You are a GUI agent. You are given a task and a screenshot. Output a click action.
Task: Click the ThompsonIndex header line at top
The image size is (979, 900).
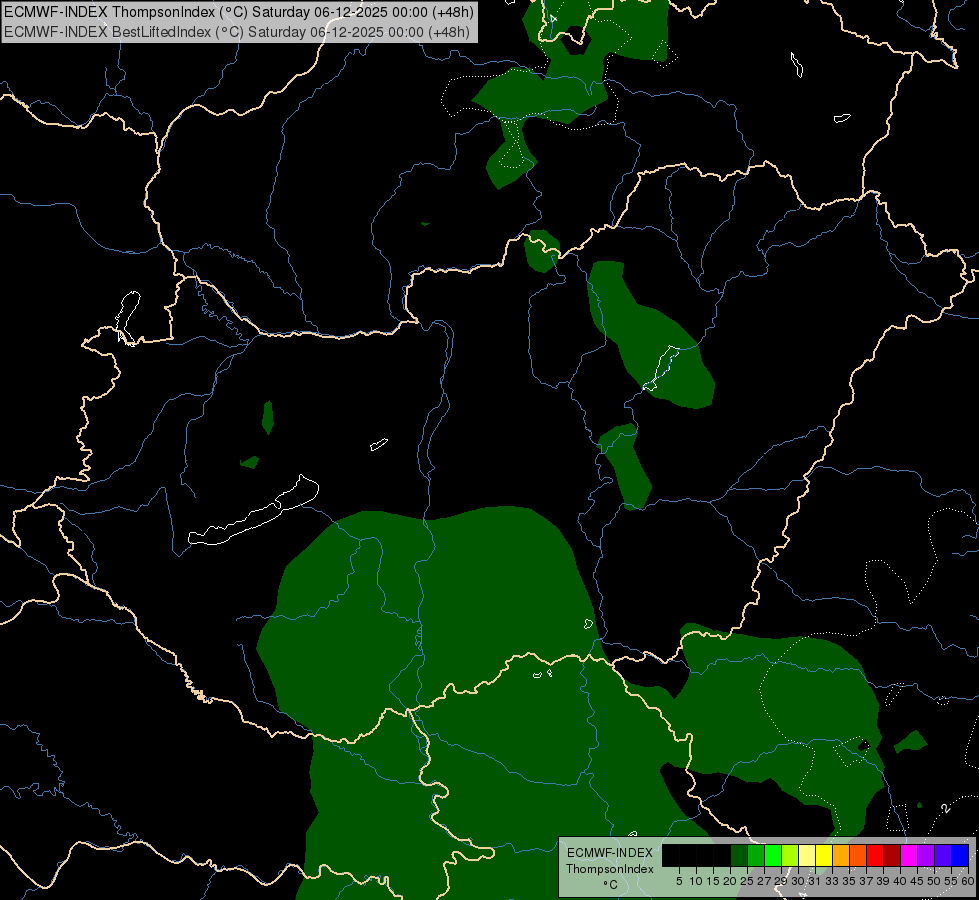(x=239, y=12)
